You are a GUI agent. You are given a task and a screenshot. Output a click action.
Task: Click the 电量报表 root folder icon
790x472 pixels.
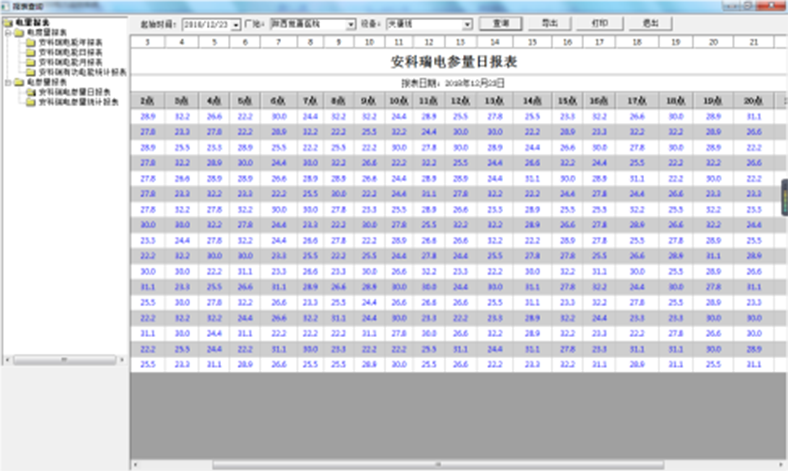coord(9,22)
